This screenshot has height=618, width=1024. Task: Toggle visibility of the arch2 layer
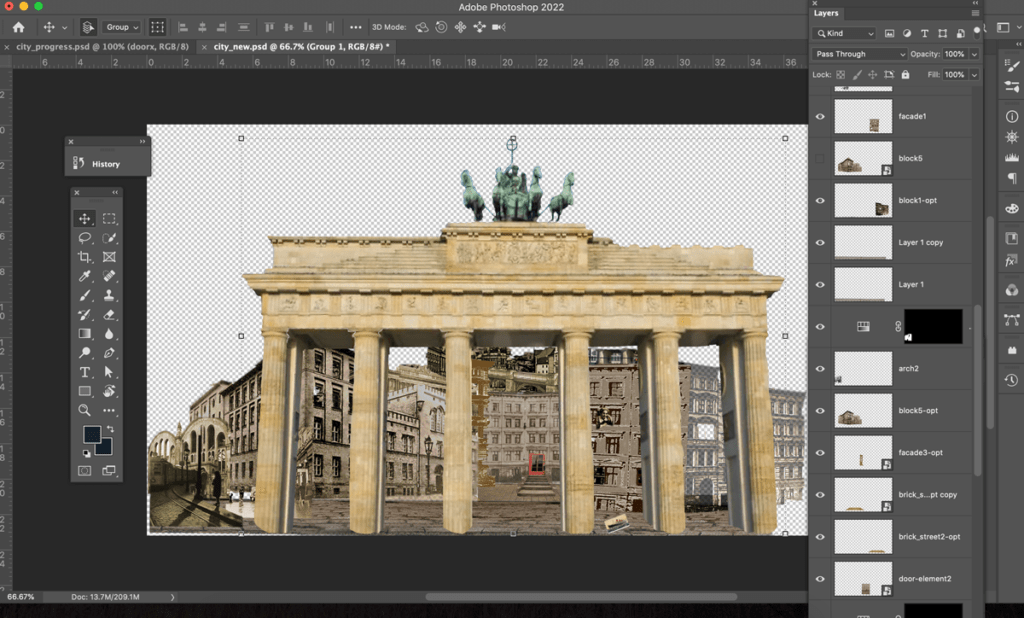tap(820, 368)
